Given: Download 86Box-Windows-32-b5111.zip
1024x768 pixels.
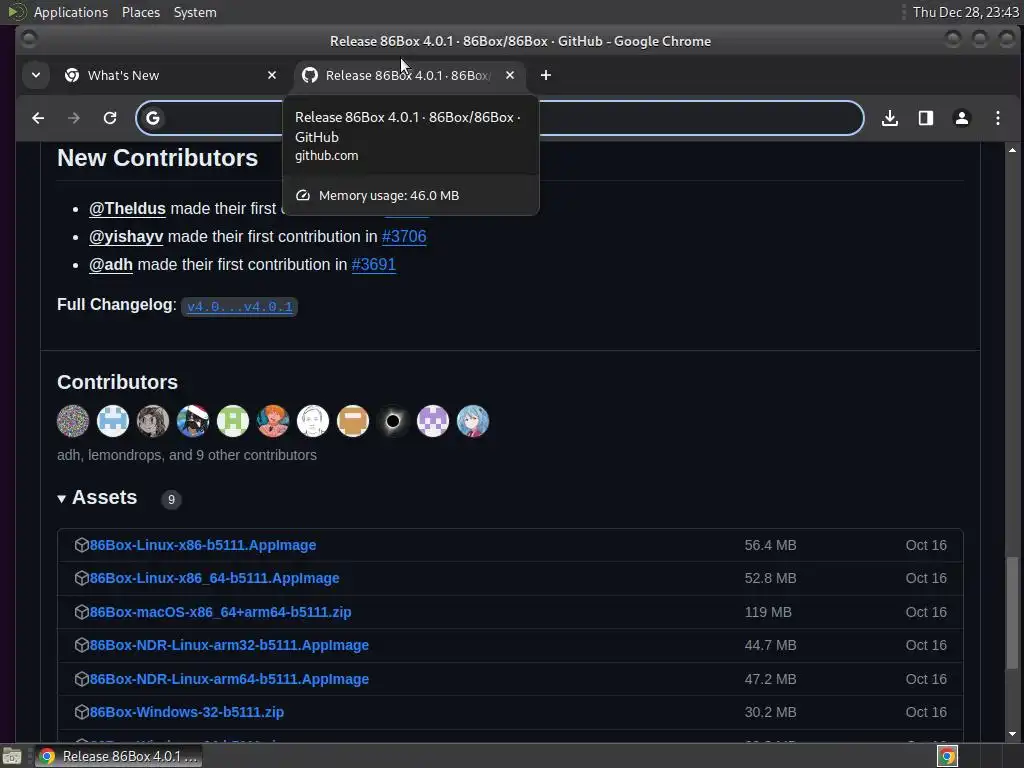Looking at the screenshot, I should tap(187, 712).
